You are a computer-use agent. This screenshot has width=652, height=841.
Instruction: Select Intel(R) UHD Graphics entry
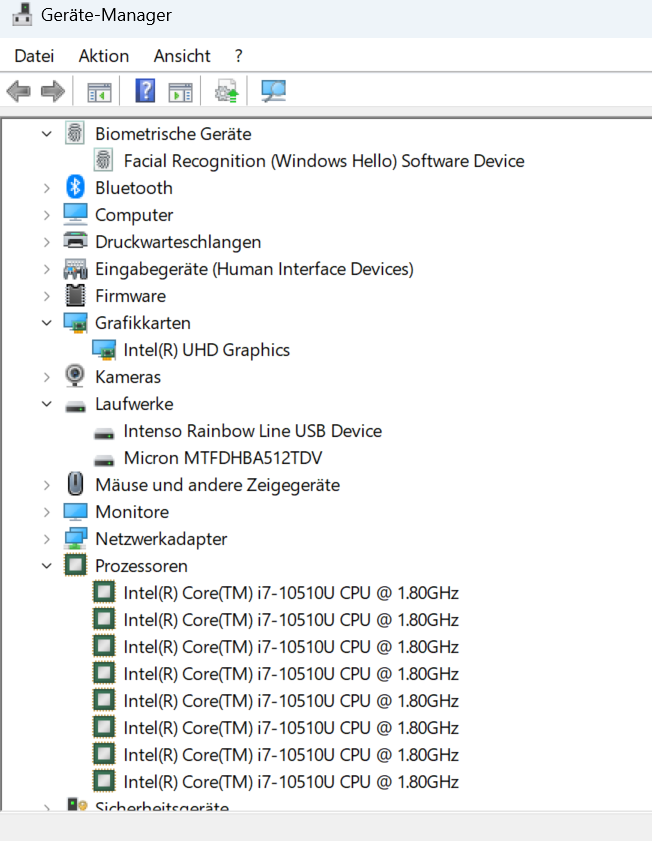click(206, 350)
